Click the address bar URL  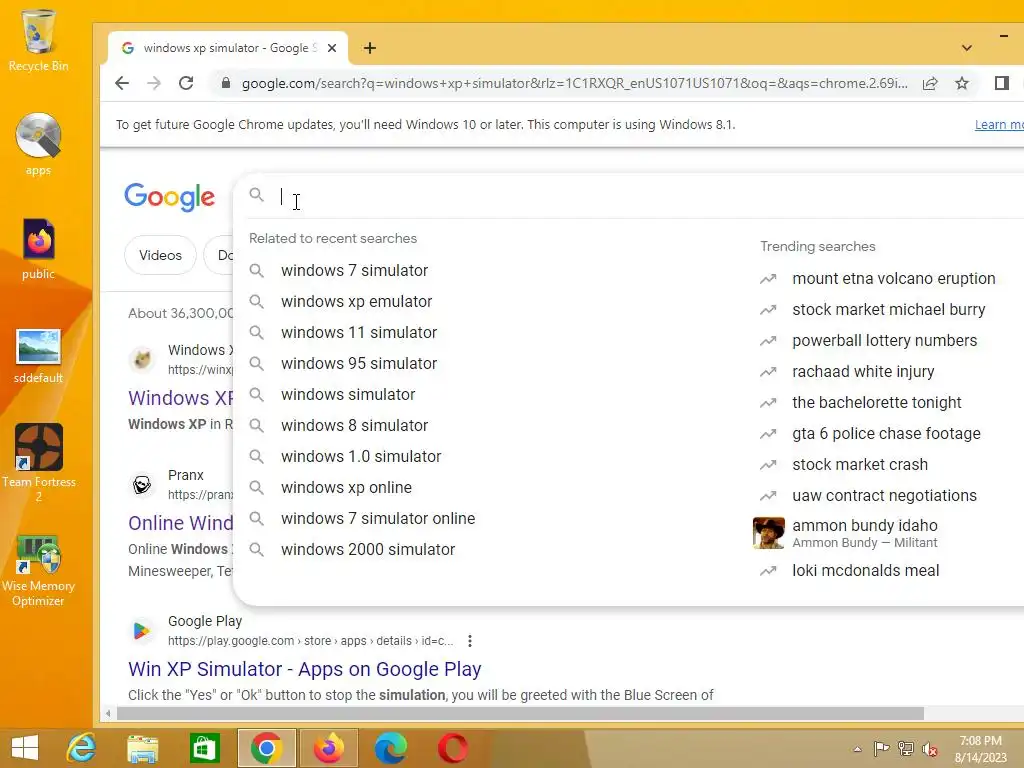point(574,83)
